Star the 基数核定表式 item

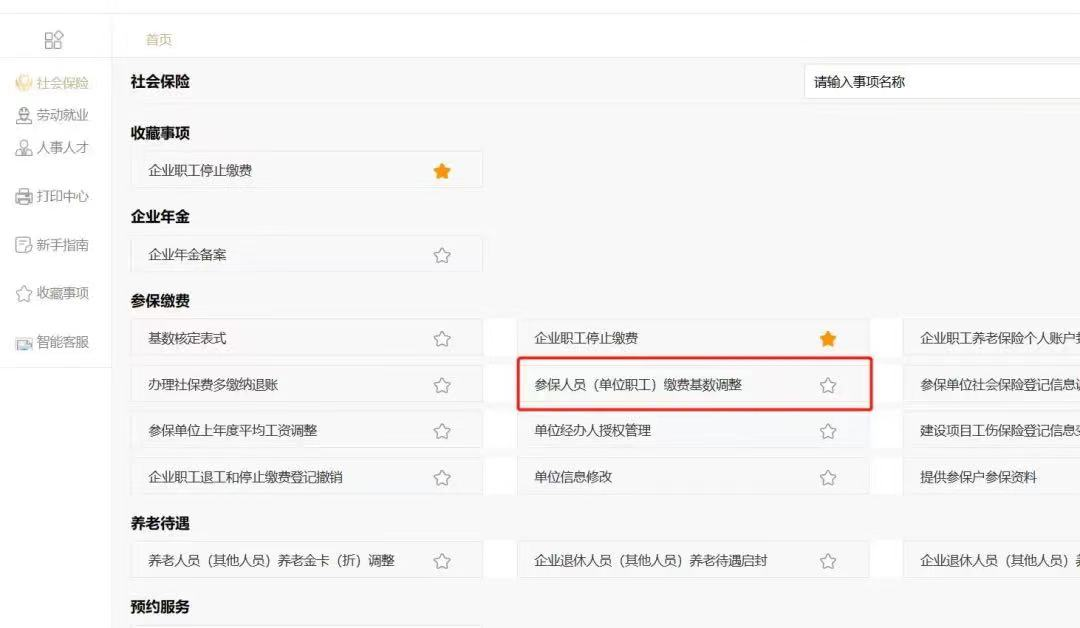pos(442,339)
